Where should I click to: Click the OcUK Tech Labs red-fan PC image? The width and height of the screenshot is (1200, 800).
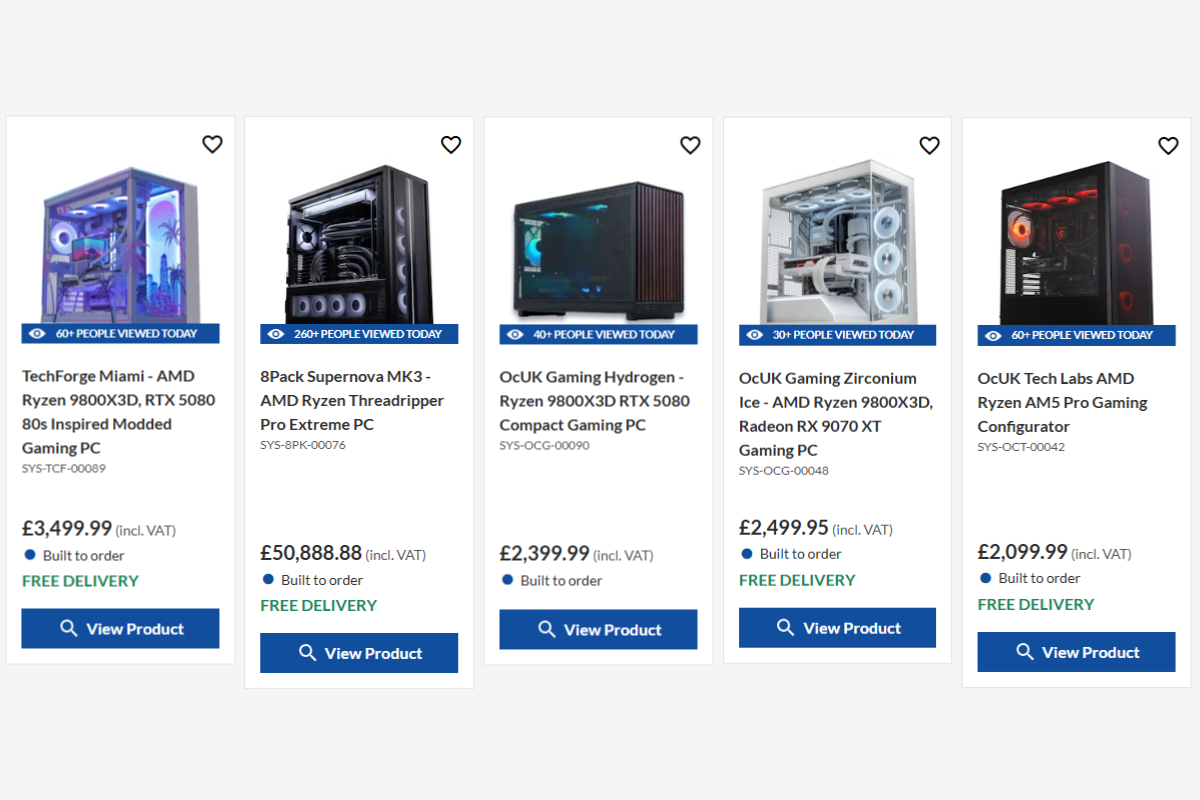(x=1076, y=243)
